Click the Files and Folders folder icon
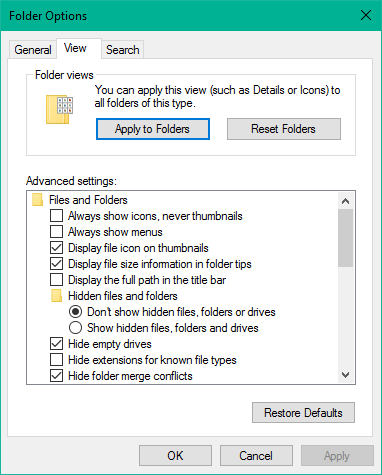The height and width of the screenshot is (475, 382). tap(37, 200)
